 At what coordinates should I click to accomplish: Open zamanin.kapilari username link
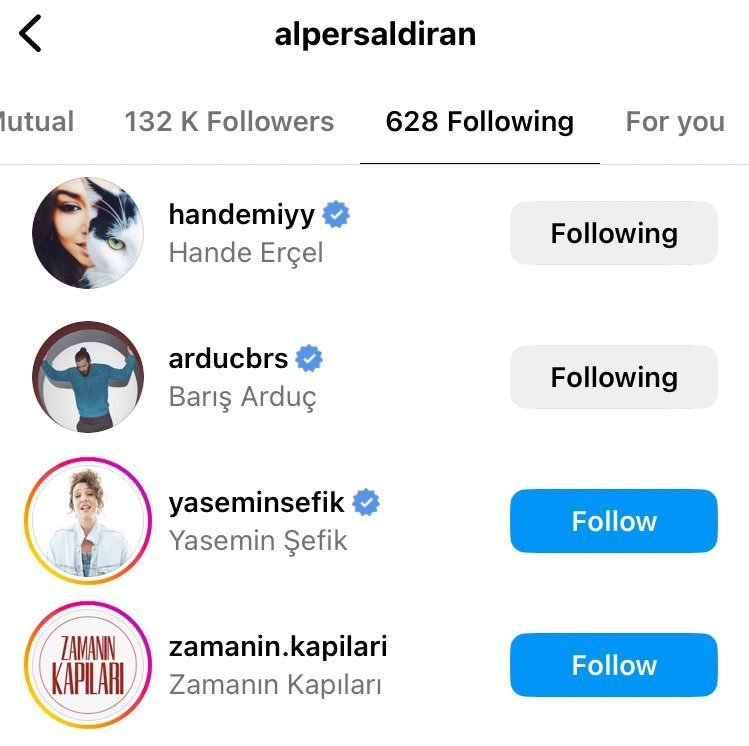coord(278,646)
